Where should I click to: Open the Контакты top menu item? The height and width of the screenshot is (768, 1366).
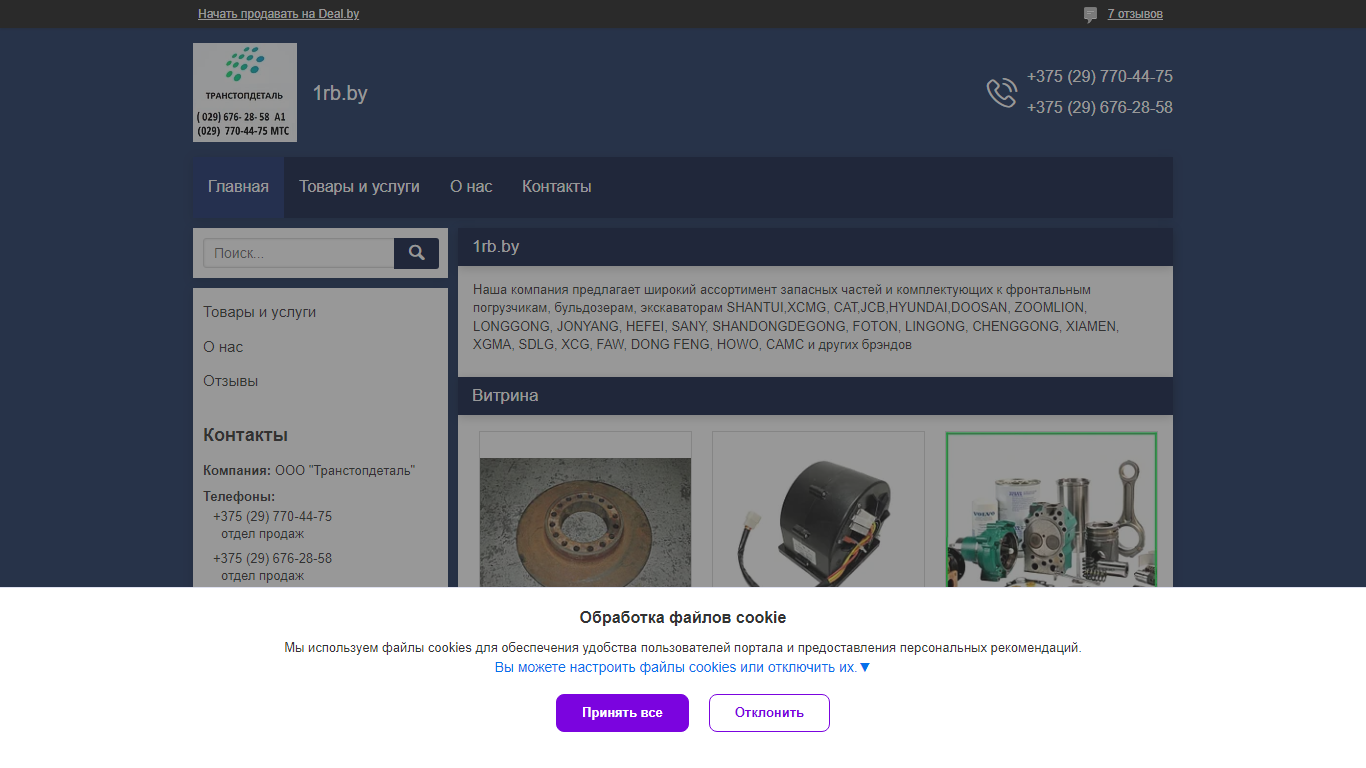(x=557, y=187)
